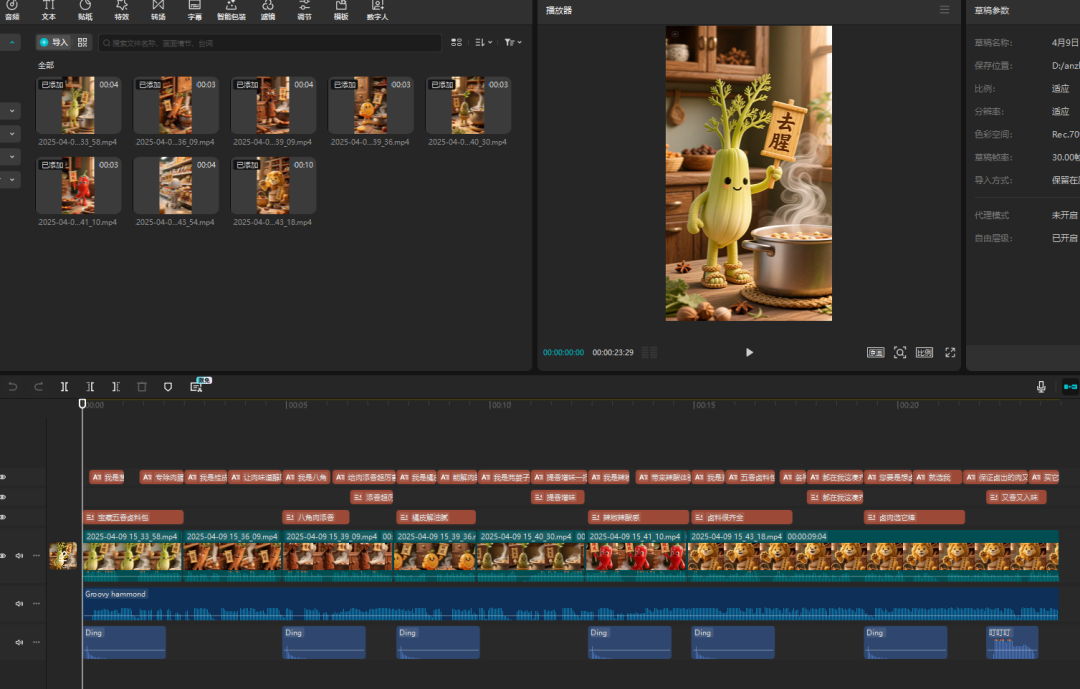Open the 转场 transitions icon
Screen dimensions: 1080x689
(158, 10)
